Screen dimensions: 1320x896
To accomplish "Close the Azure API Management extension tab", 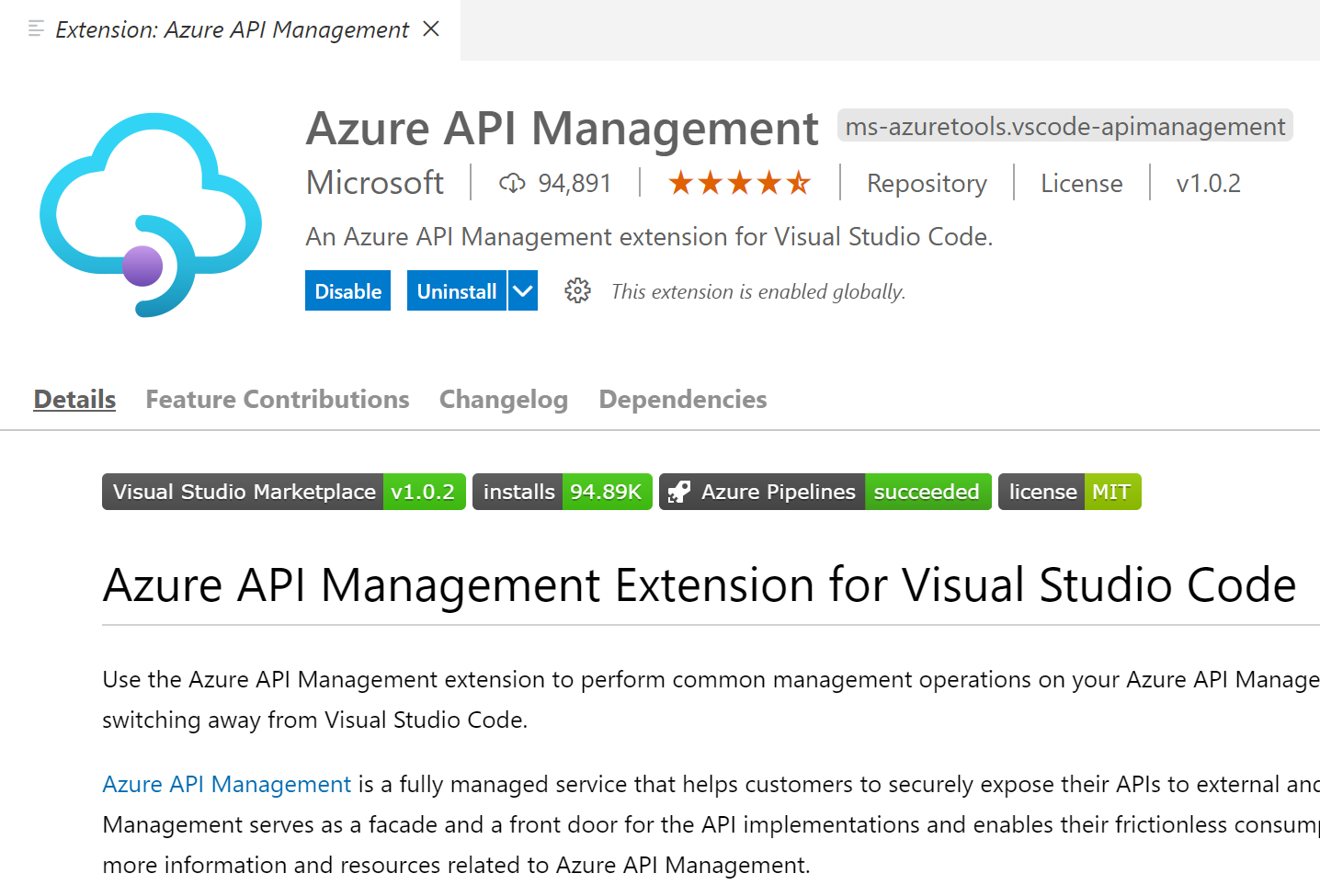I will pos(431,29).
